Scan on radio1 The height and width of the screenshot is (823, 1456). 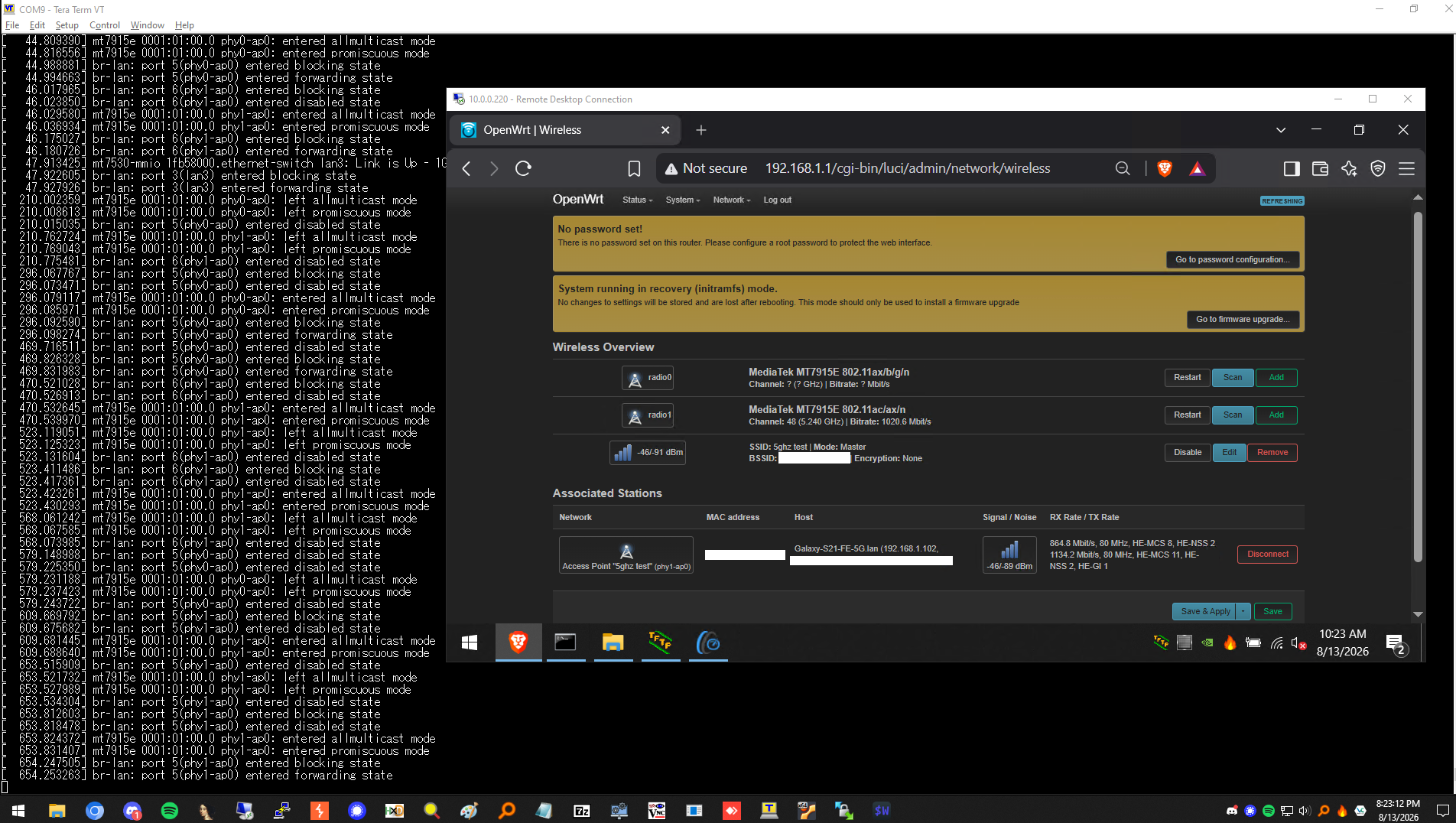pyautogui.click(x=1233, y=415)
